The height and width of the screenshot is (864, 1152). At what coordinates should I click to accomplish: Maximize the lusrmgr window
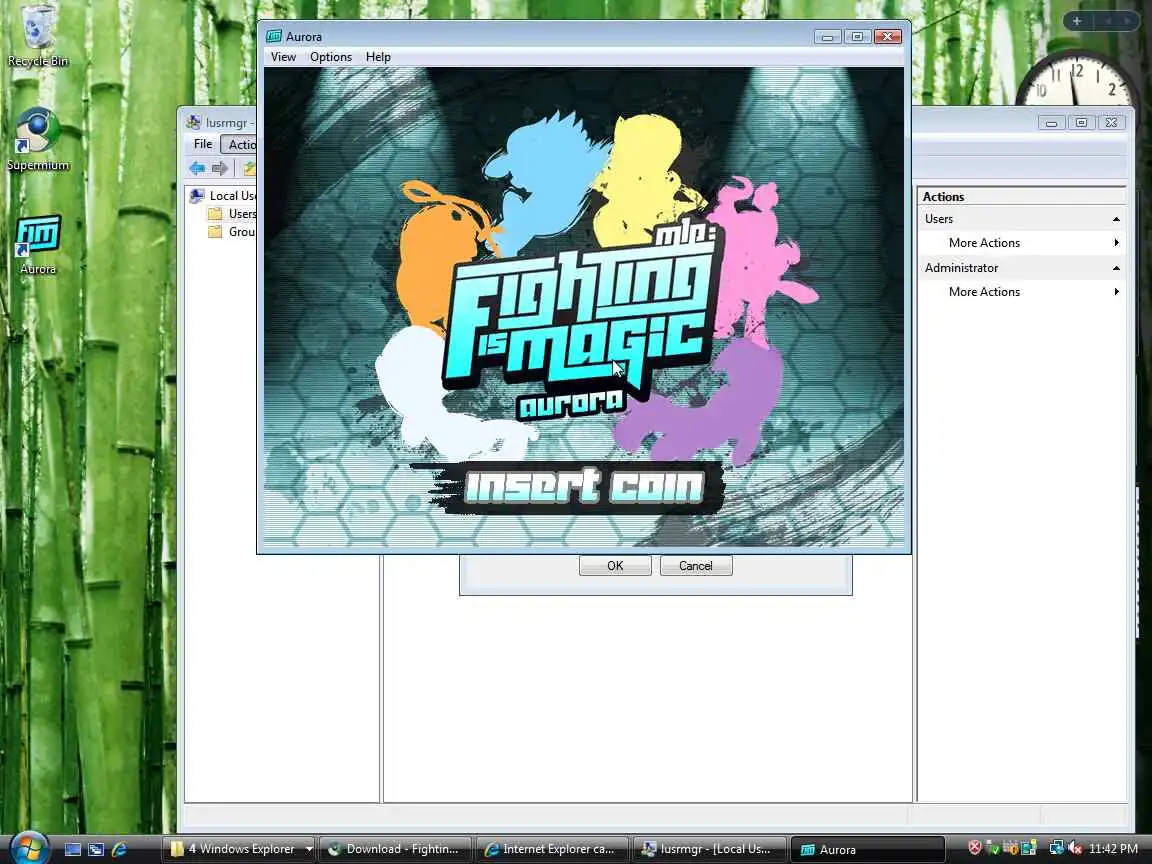coord(1081,123)
